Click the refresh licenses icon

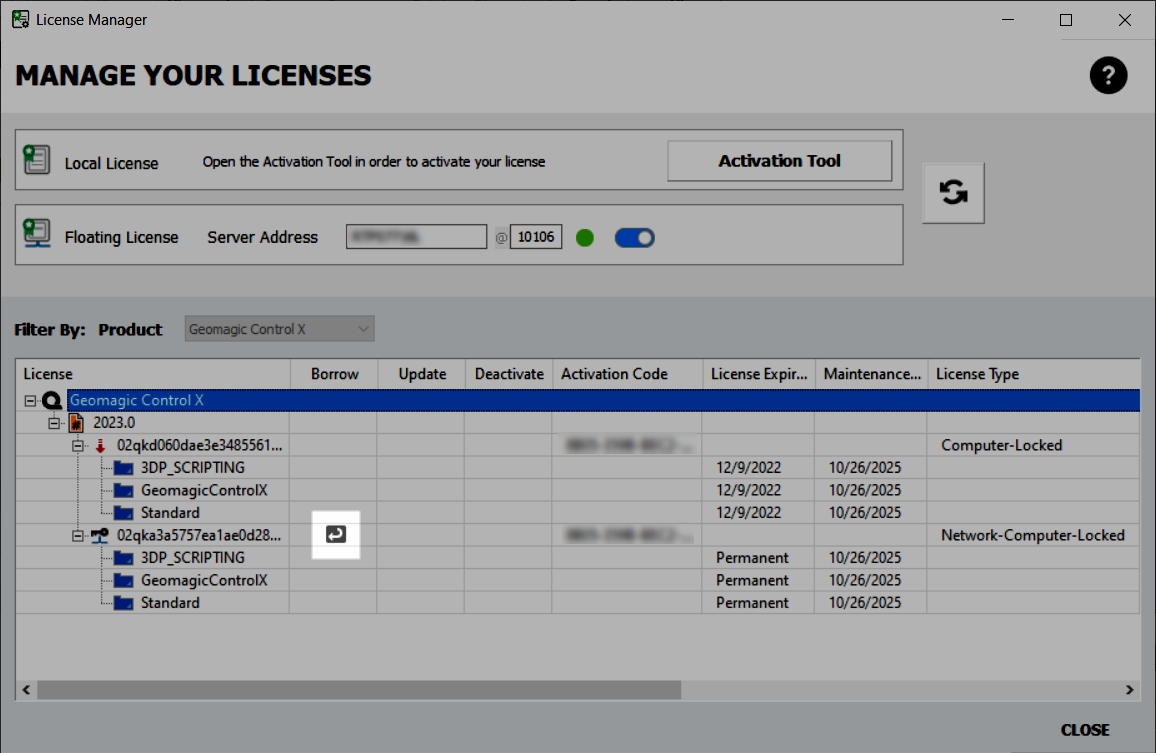tap(952, 192)
